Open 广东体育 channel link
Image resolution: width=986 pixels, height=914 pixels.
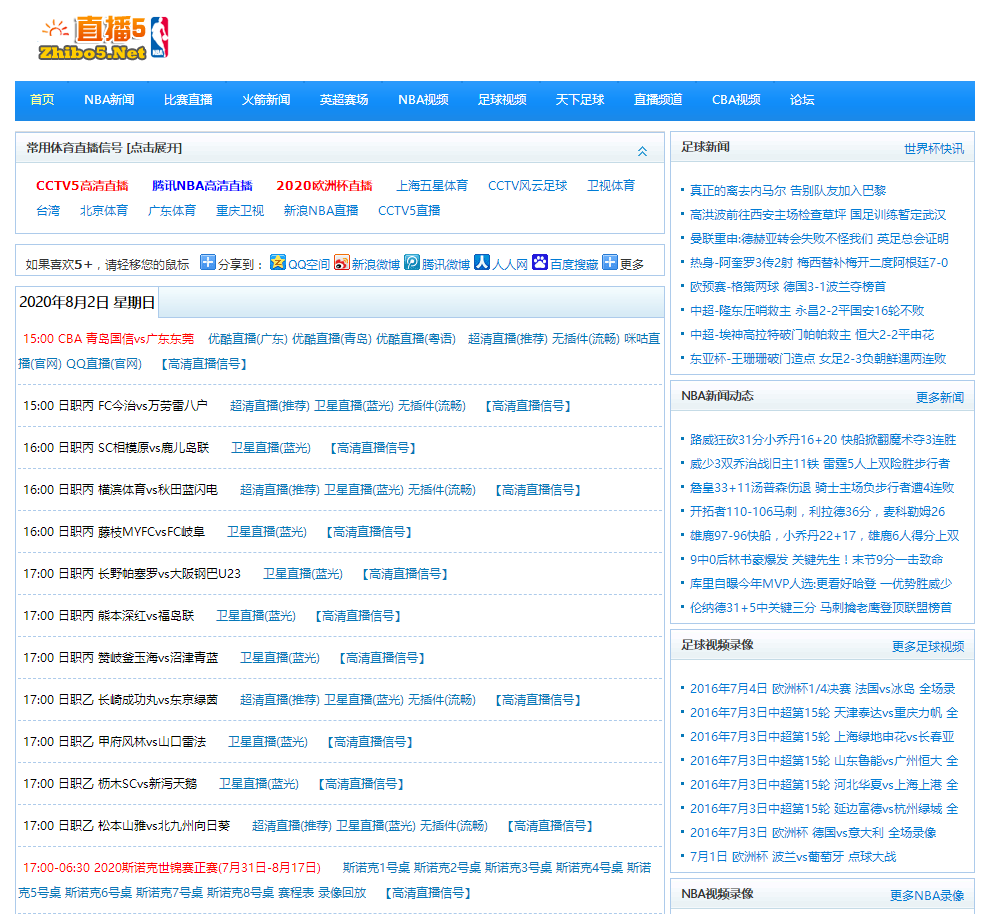(x=172, y=211)
